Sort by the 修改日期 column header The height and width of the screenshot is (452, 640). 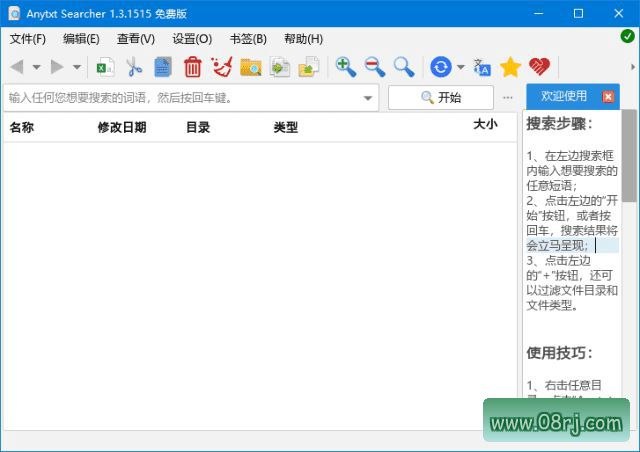point(122,127)
